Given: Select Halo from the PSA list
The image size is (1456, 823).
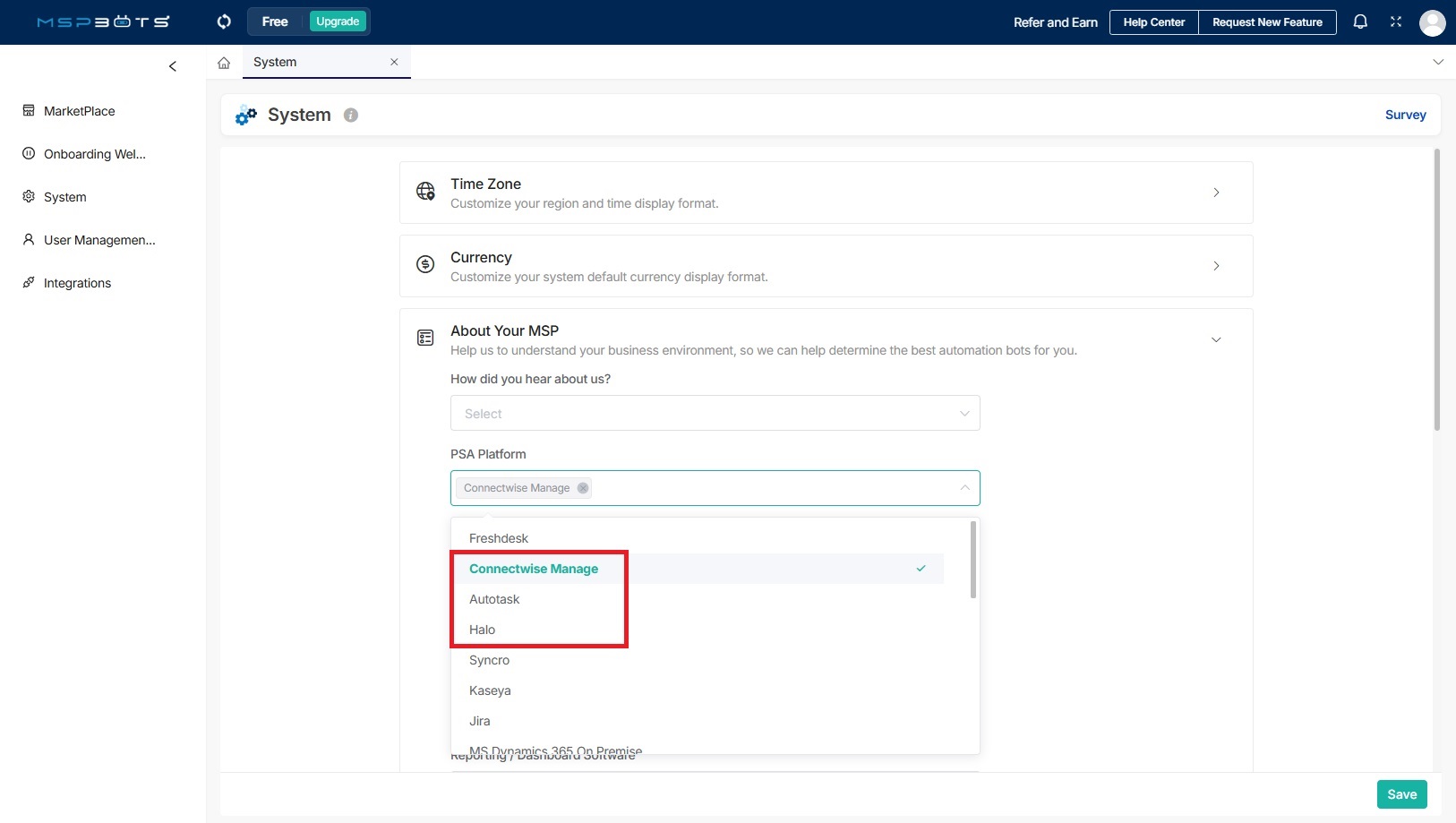Looking at the screenshot, I should pyautogui.click(x=483, y=630).
